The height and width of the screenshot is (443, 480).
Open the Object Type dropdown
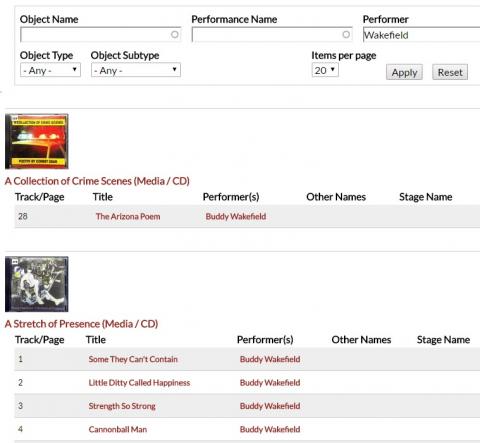pos(50,70)
